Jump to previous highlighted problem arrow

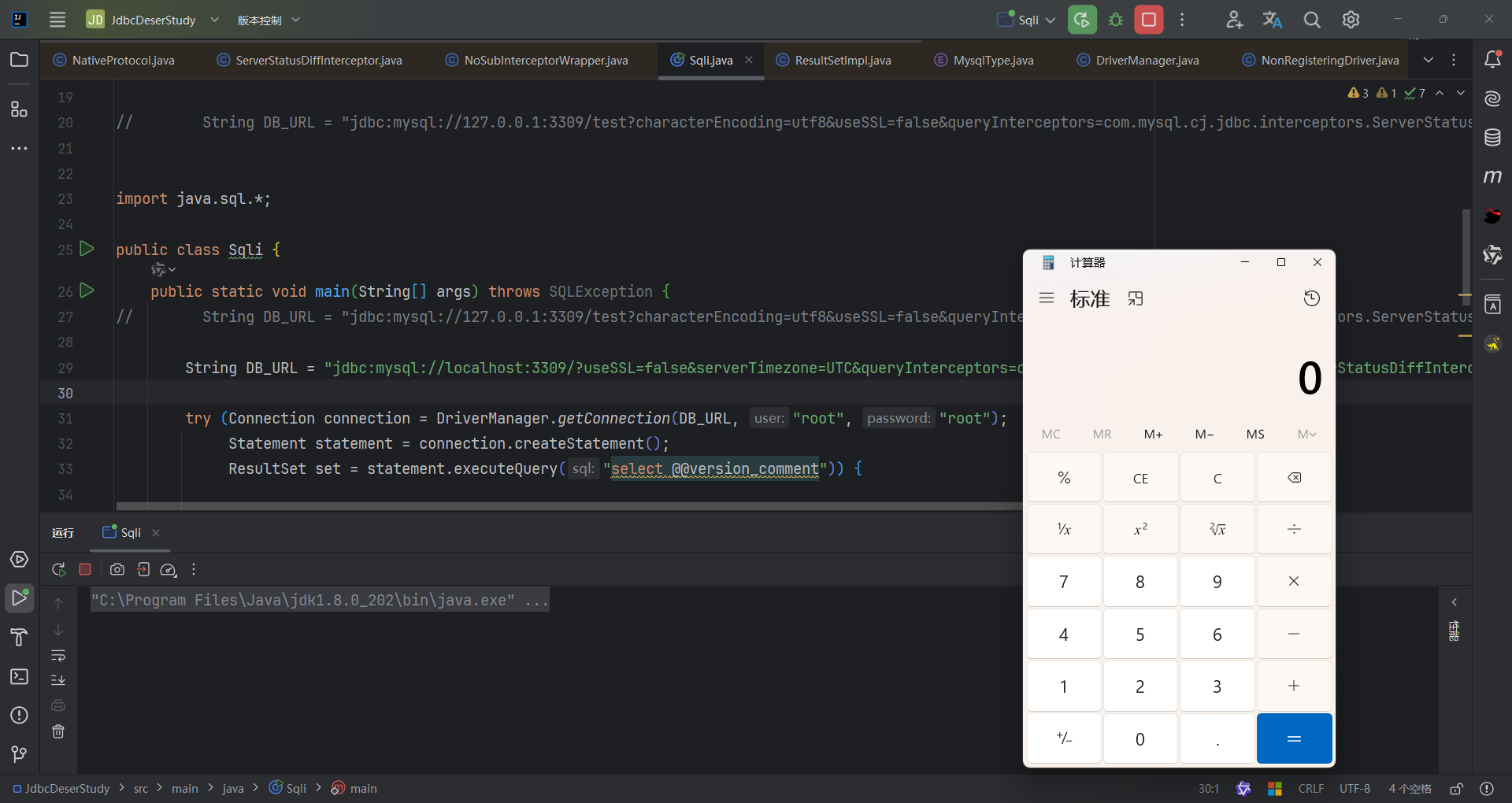coord(1440,93)
